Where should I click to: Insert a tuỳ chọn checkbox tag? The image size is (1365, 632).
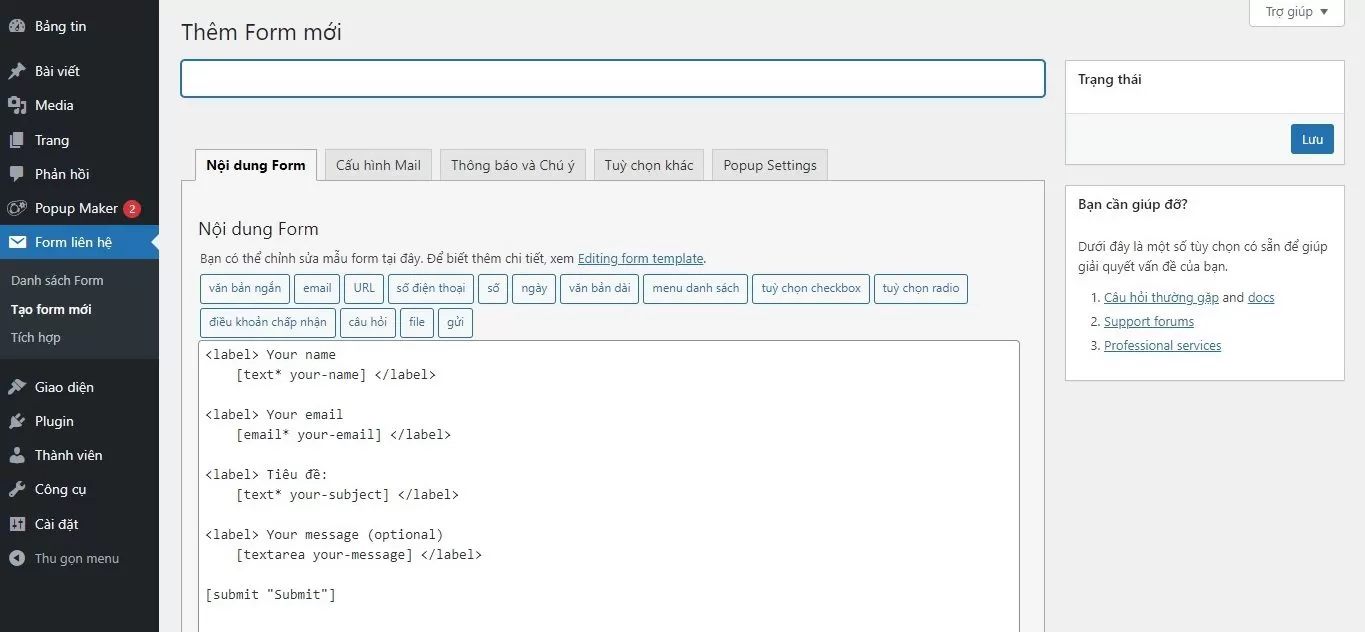click(x=811, y=288)
